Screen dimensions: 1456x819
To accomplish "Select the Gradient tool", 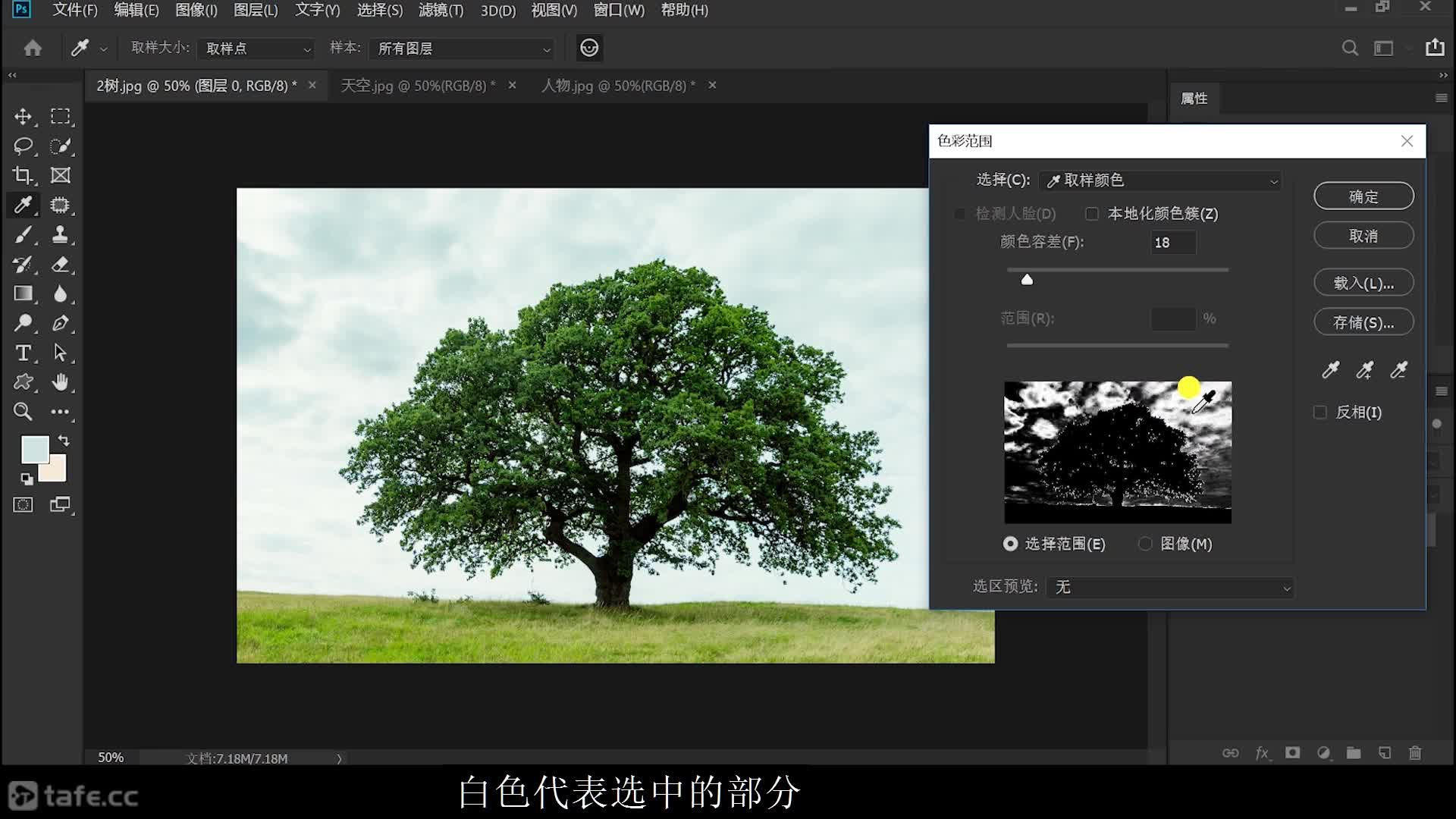I will 23,293.
